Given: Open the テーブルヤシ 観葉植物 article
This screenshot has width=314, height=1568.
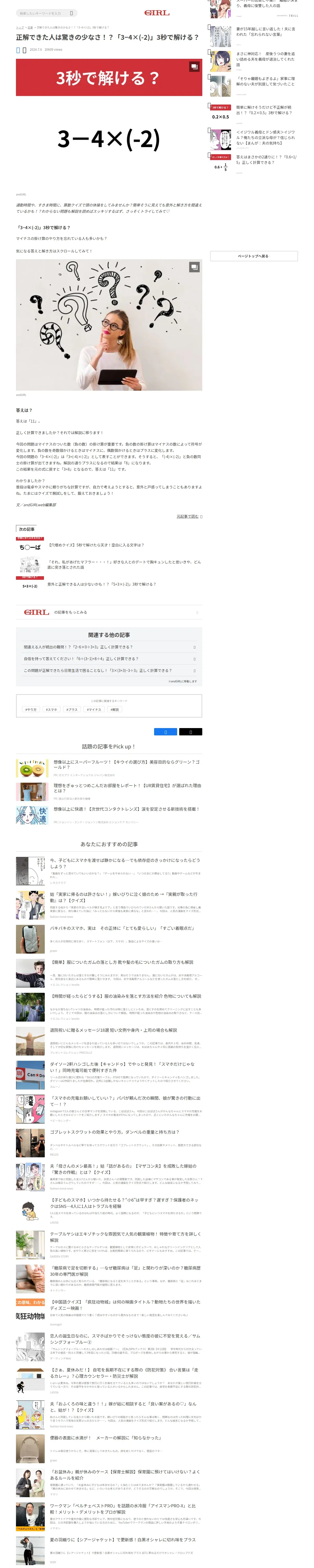Looking at the screenshot, I should 125,1237.
